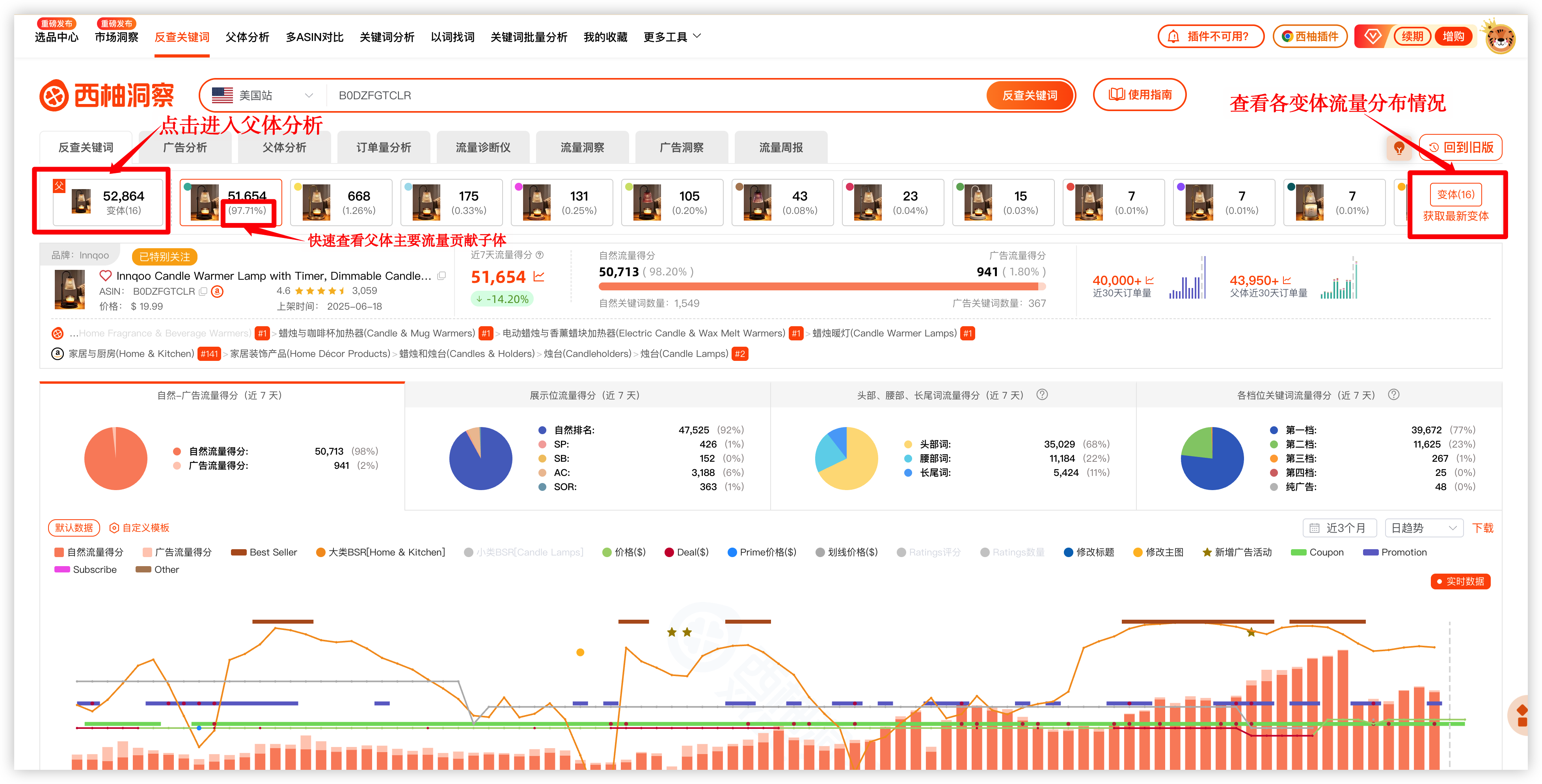The image size is (1542, 784).
Task: Open the tiger user avatar
Action: pos(1501,38)
